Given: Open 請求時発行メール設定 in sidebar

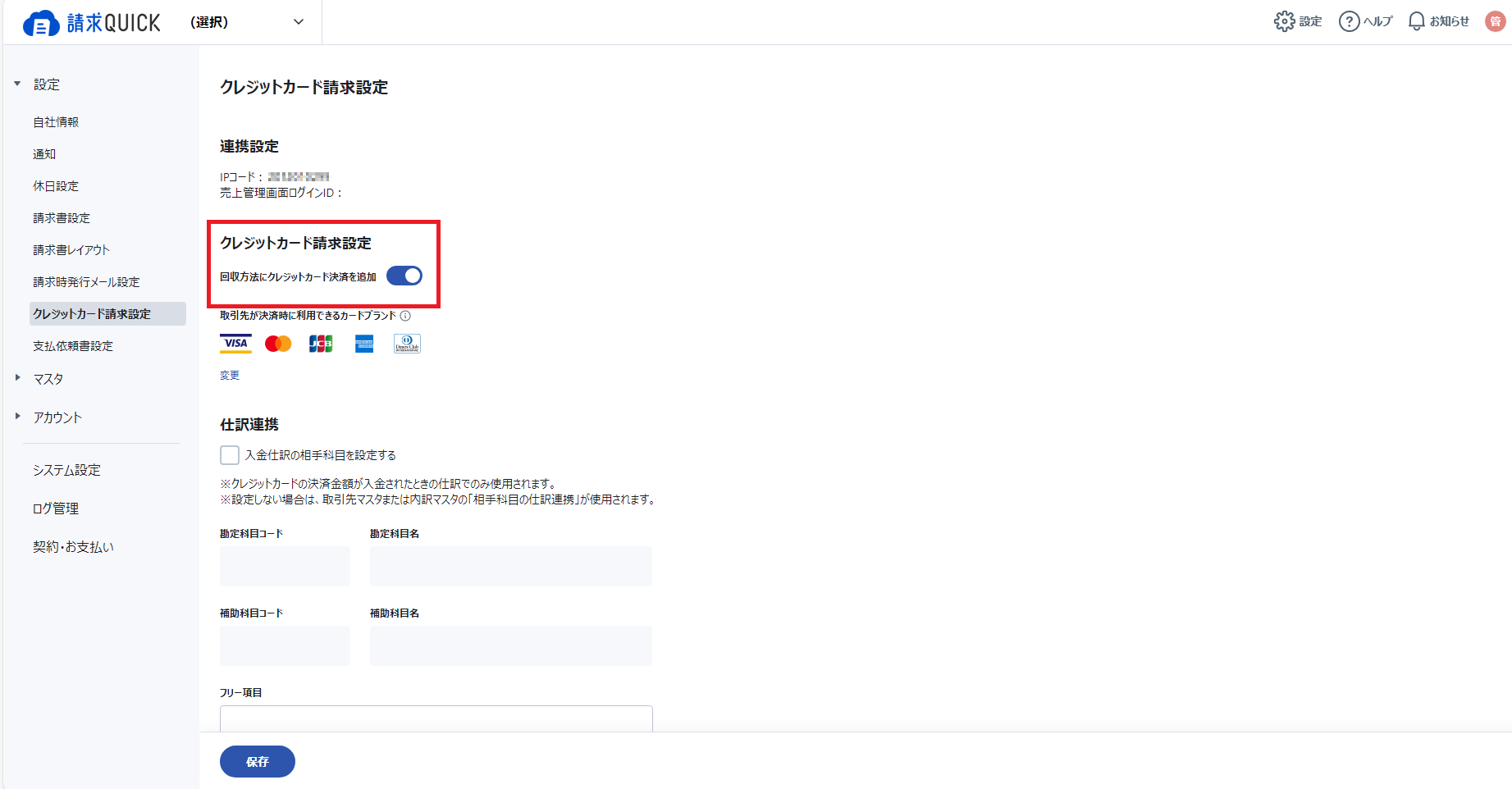Looking at the screenshot, I should [x=86, y=282].
